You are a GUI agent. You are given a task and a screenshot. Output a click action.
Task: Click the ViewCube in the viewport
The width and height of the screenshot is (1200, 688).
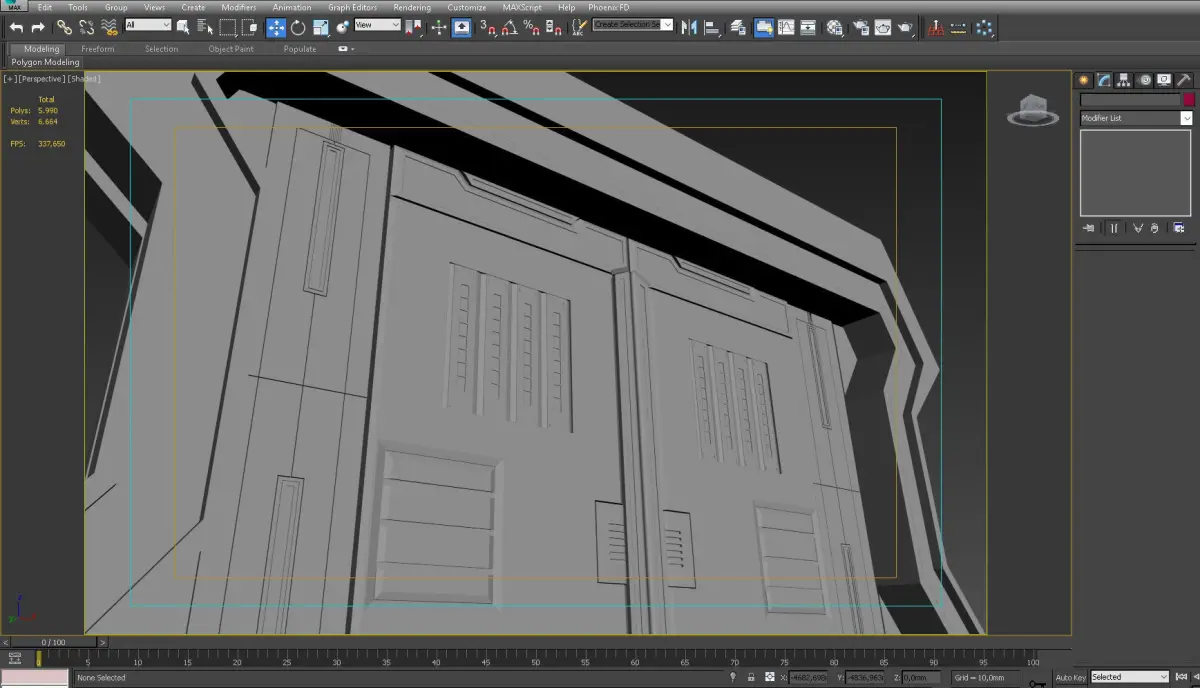click(x=1033, y=109)
